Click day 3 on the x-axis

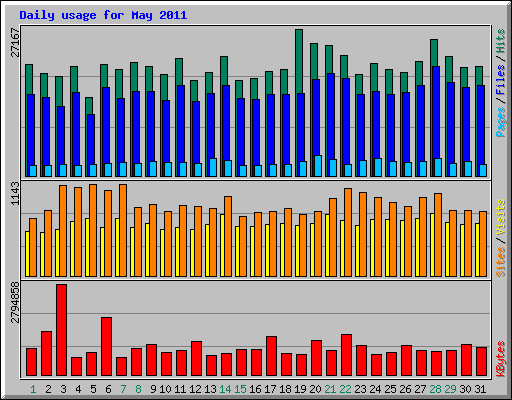[x=63, y=389]
